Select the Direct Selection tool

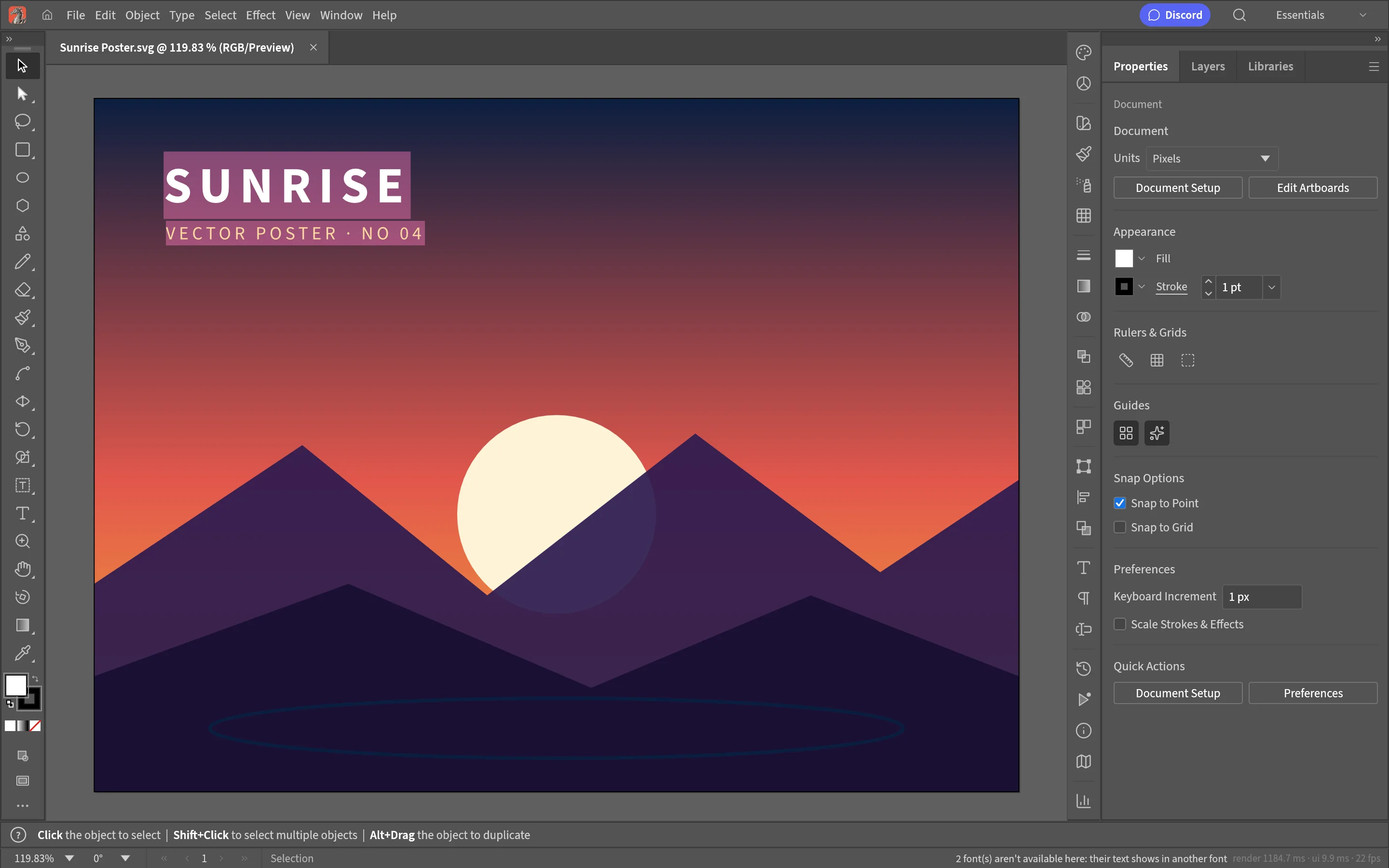22,94
